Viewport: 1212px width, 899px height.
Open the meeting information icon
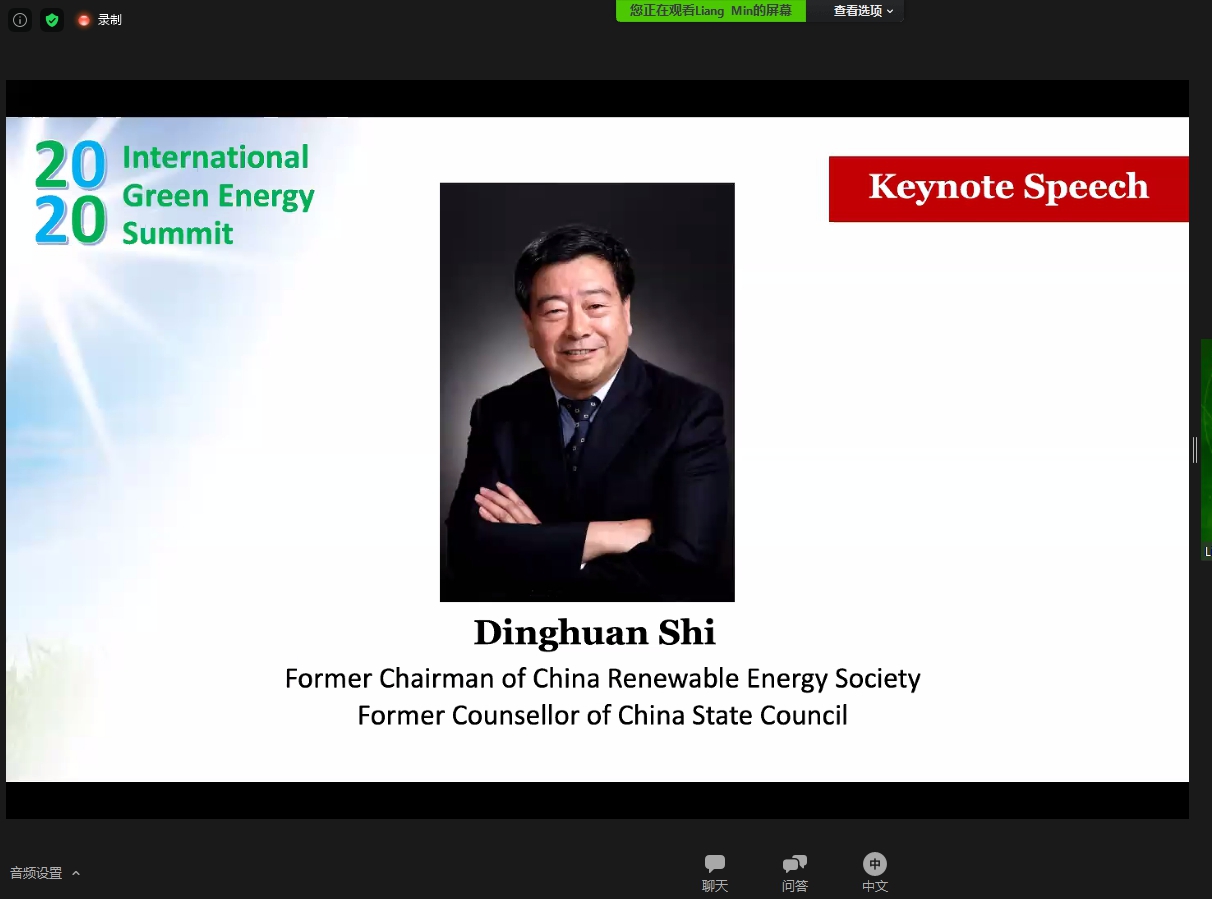(20, 20)
